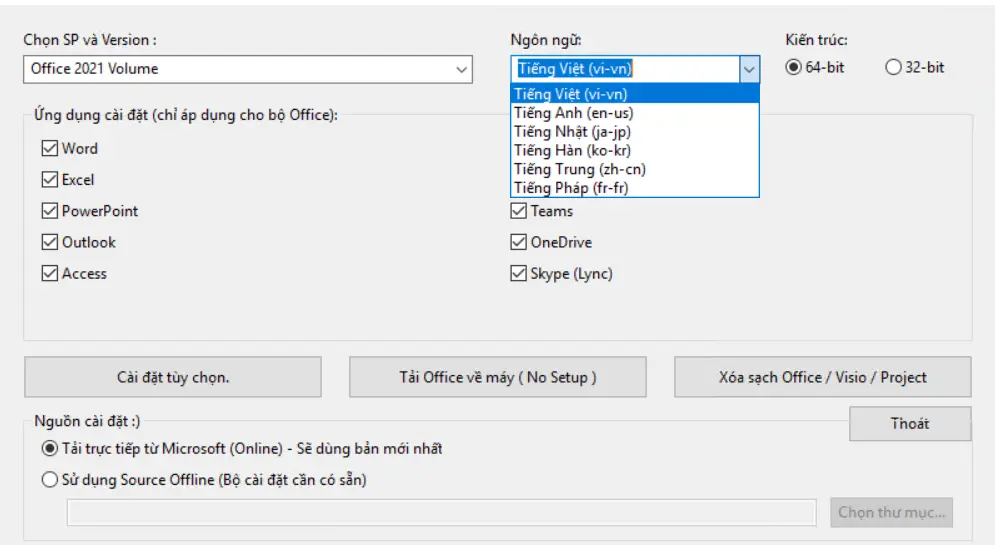This screenshot has width=995, height=545.
Task: Collapse the language dropdown arrow
Action: pyautogui.click(x=748, y=69)
